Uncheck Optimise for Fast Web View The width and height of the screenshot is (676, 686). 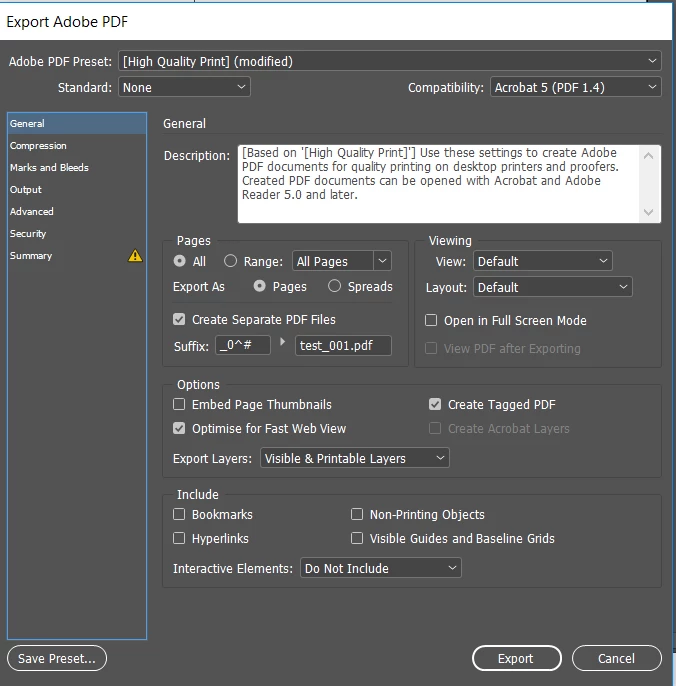179,428
